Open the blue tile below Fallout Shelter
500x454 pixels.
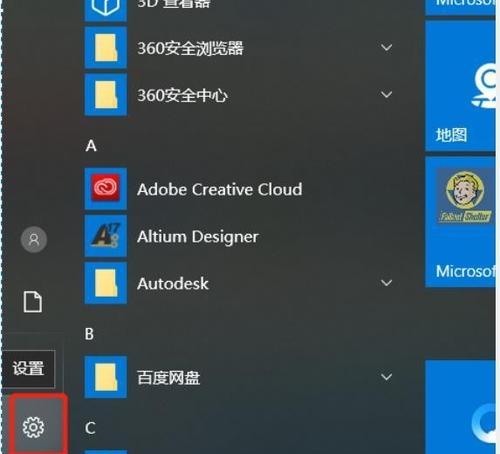point(460,407)
